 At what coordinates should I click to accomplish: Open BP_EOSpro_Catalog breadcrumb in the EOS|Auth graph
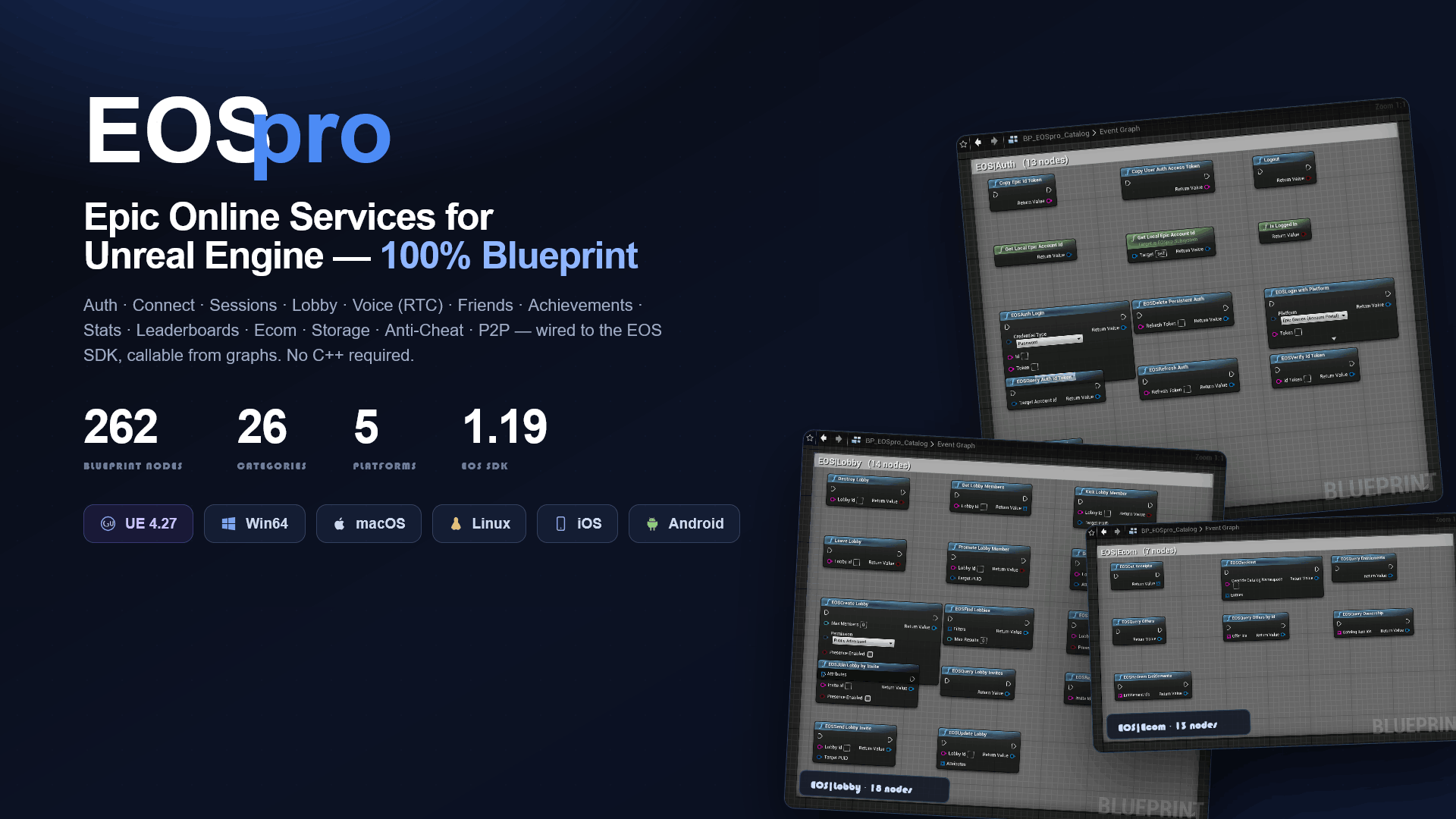[x=1056, y=136]
